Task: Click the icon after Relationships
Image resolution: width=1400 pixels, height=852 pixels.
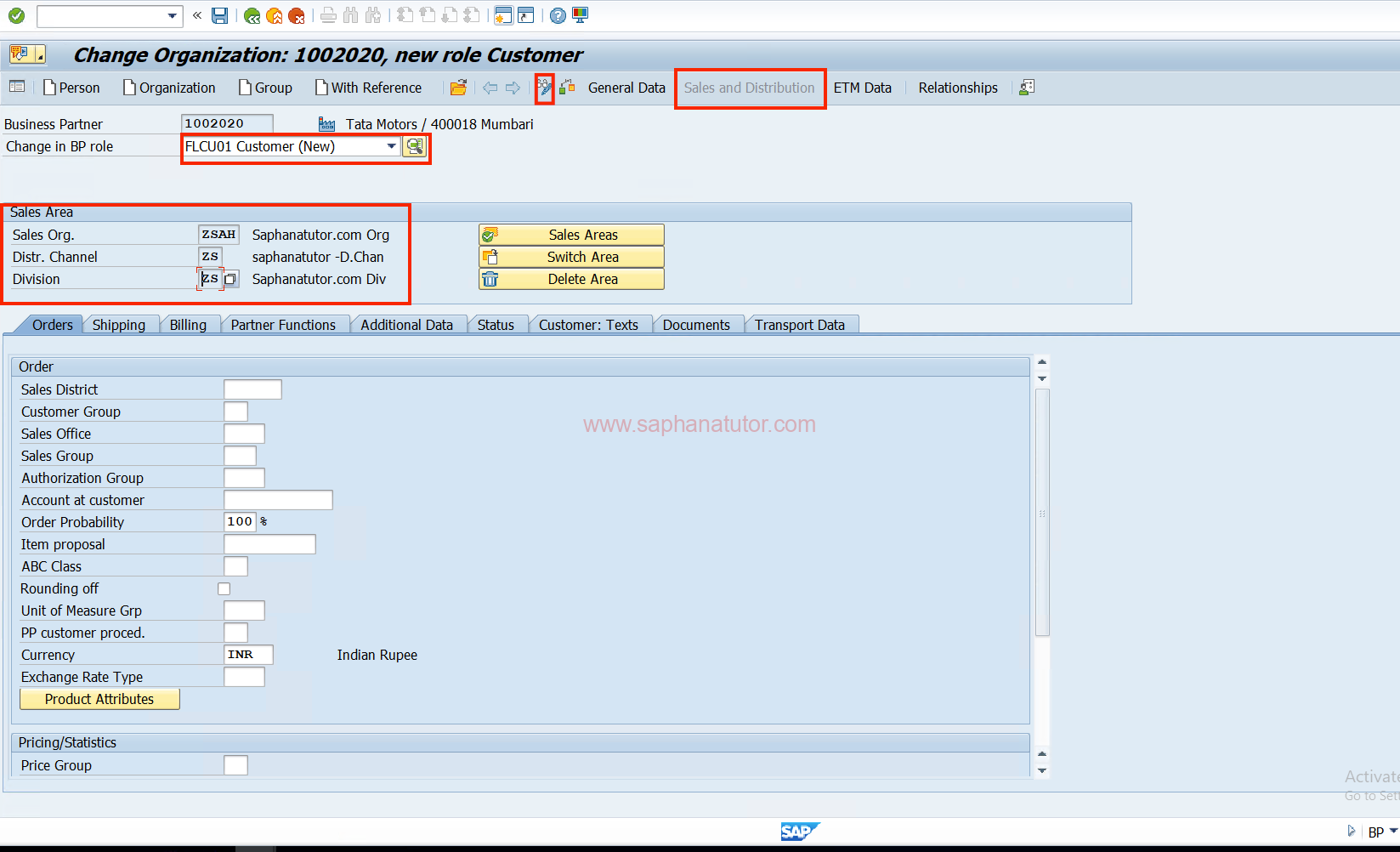Action: point(1027,88)
